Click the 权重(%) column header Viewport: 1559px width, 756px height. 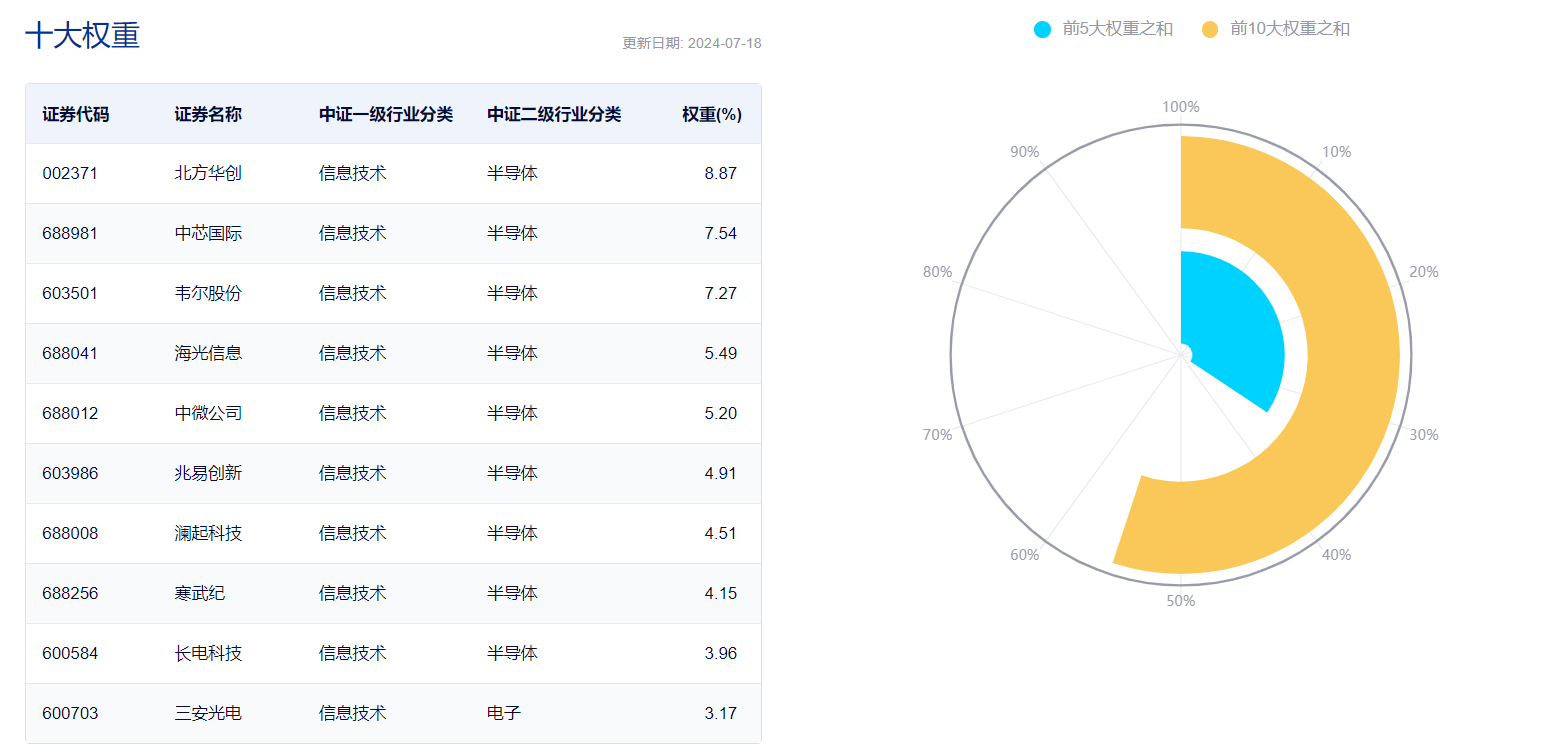(x=711, y=114)
